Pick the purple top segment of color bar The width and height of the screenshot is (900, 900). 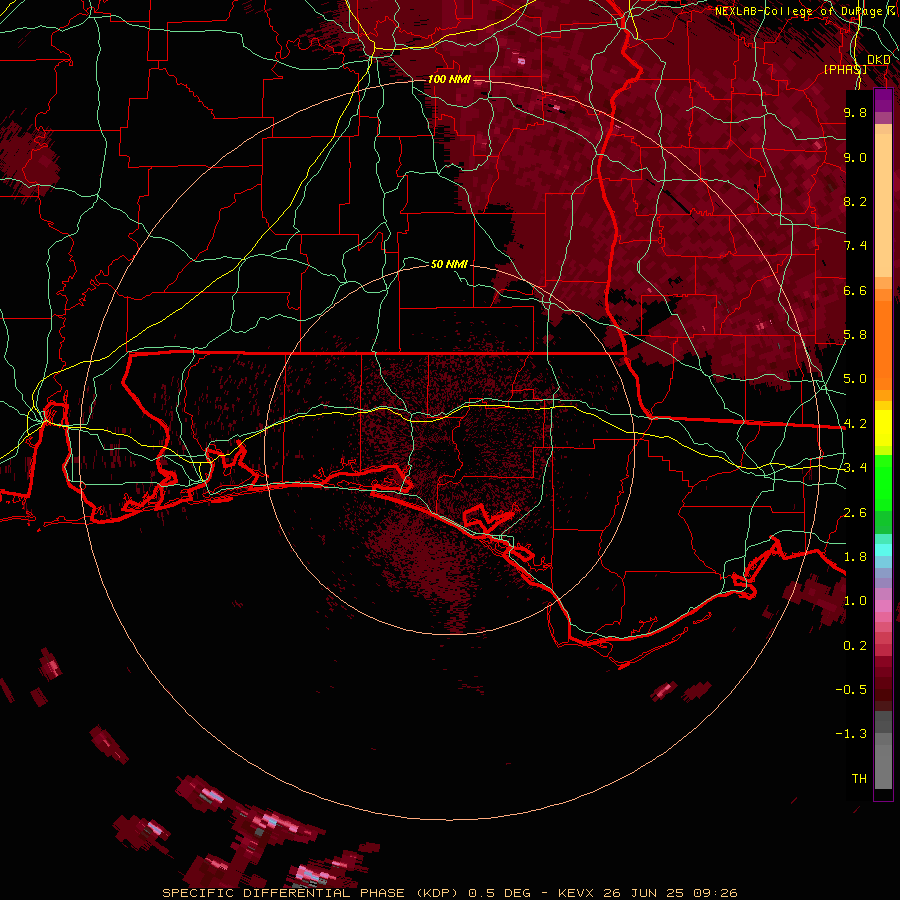click(883, 100)
